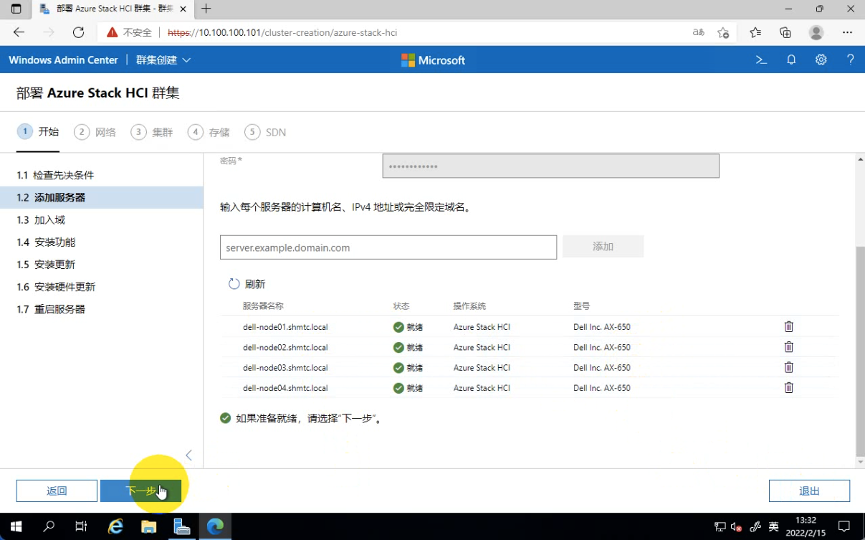Open browser settings and more menu
Image resolution: width=866 pixels, height=541 pixels.
pyautogui.click(x=847, y=33)
